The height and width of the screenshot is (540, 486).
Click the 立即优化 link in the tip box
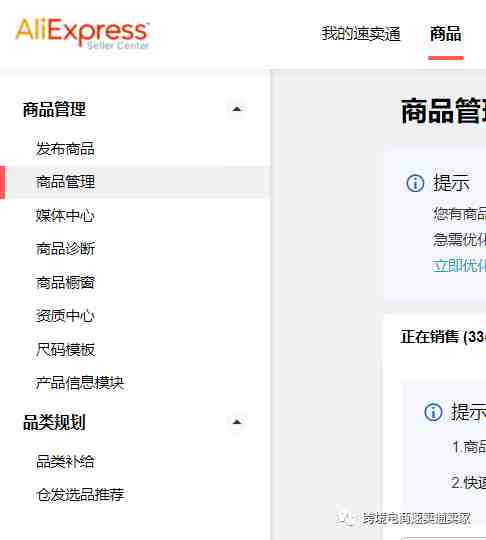click(459, 266)
